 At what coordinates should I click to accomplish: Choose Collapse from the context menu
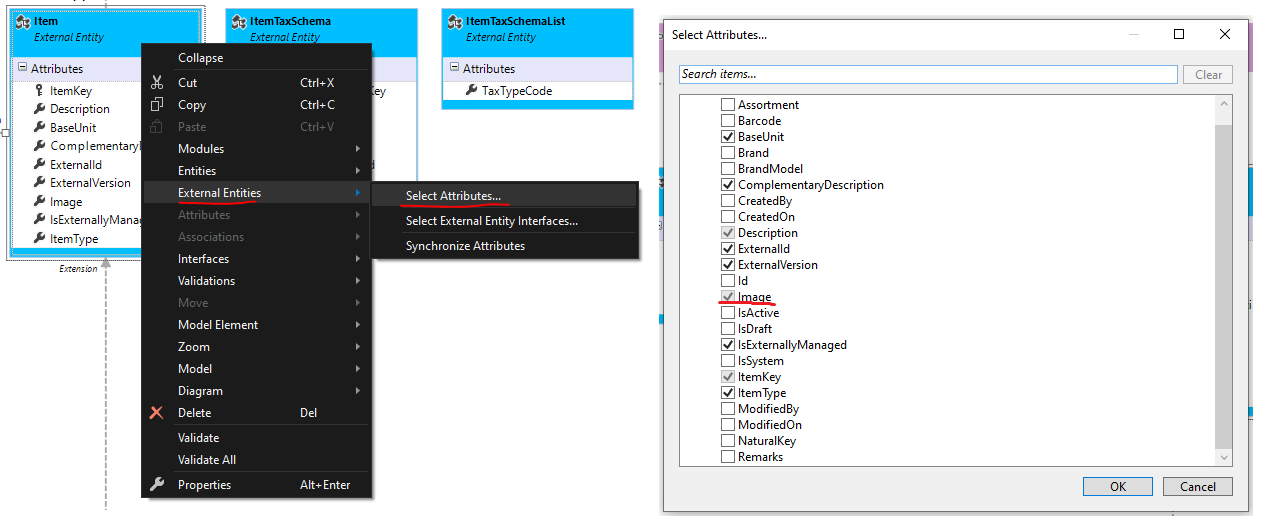click(257, 58)
